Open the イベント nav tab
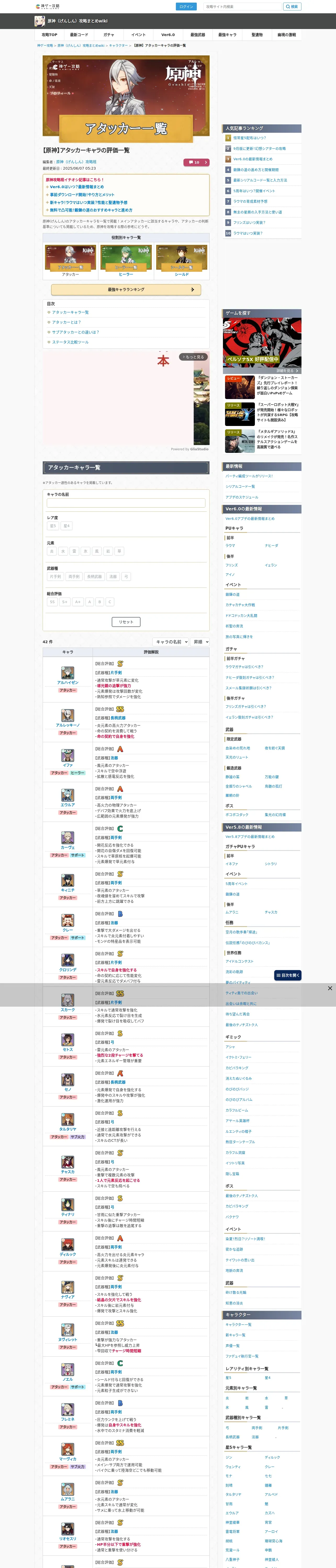The width and height of the screenshot is (336, 1568). pos(138,35)
